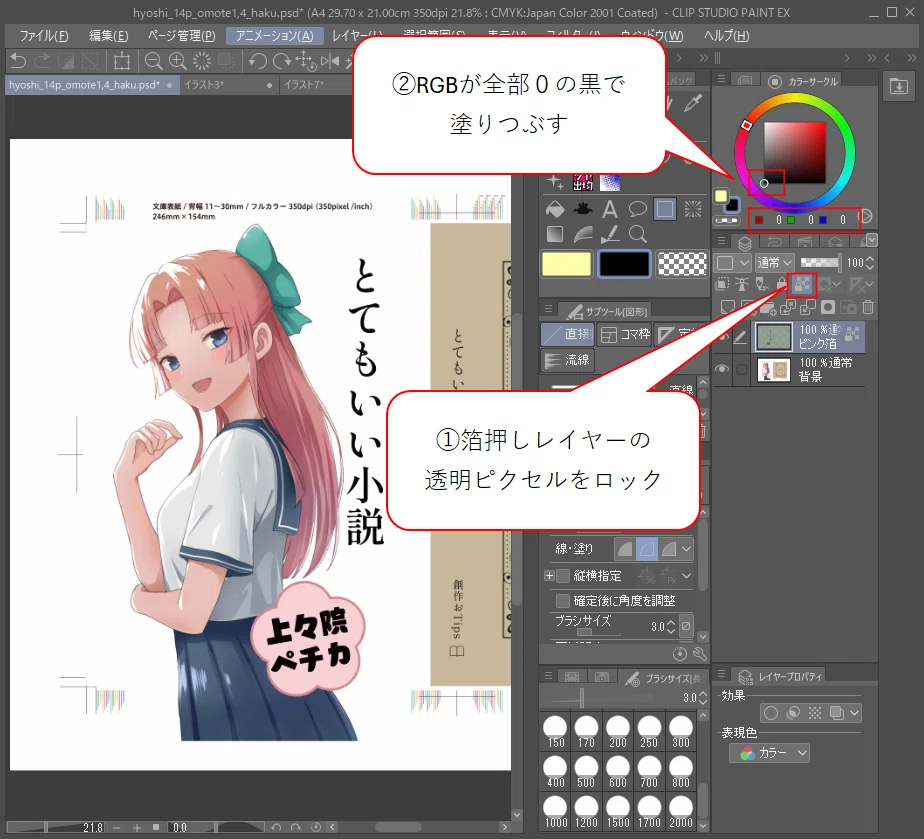Open the layer palette color dropdown
This screenshot has height=839, width=924.
pos(732,262)
